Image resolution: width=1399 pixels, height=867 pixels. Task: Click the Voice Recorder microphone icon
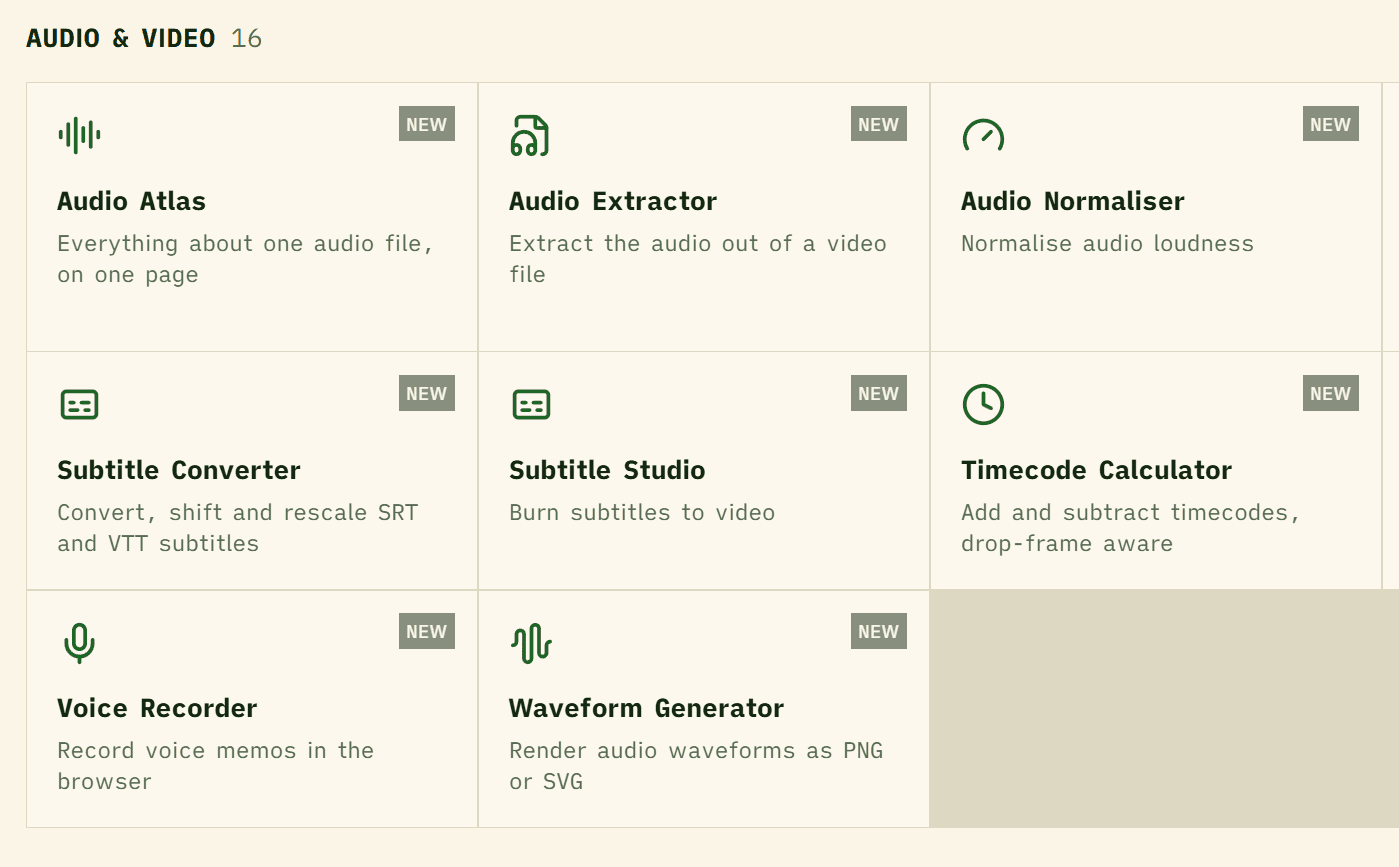pyautogui.click(x=79, y=643)
